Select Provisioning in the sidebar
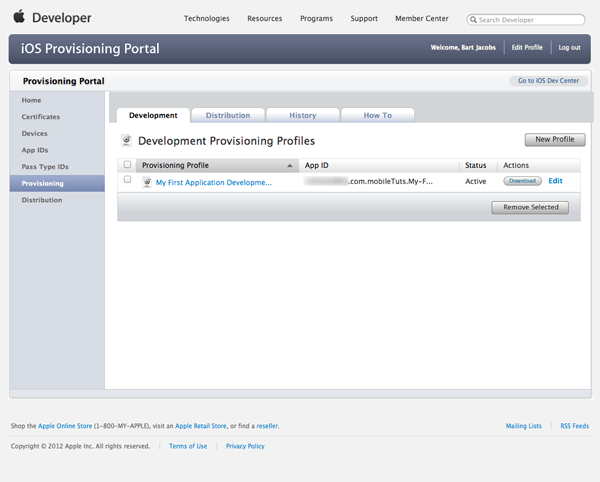Viewport: 600px width, 482px height. (57, 183)
